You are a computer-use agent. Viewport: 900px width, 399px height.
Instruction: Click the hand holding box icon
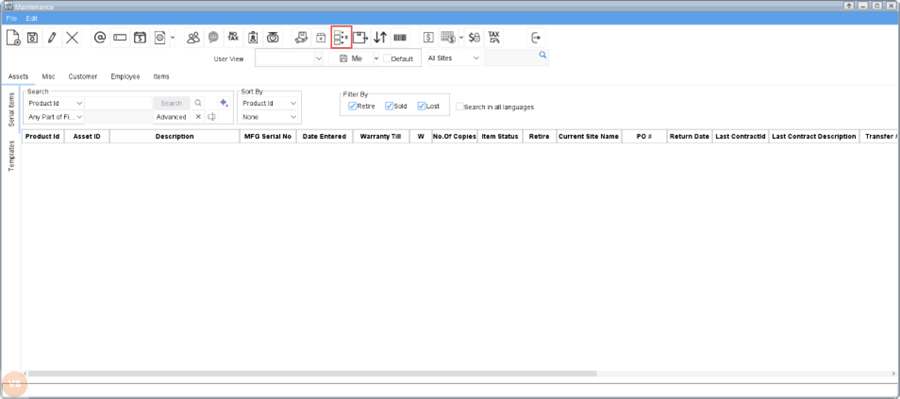tap(301, 38)
